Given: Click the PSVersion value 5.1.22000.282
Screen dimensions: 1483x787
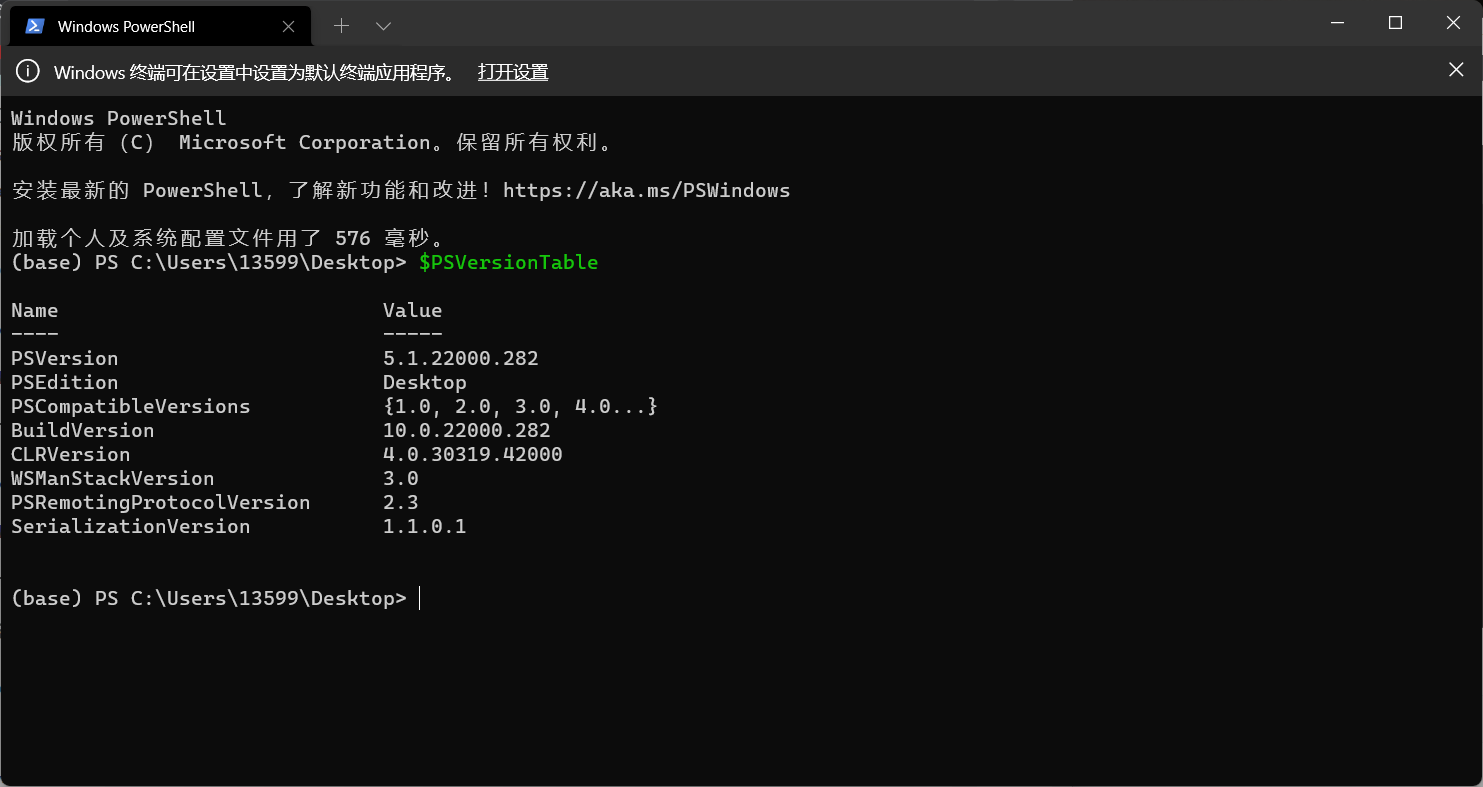Looking at the screenshot, I should tap(460, 357).
